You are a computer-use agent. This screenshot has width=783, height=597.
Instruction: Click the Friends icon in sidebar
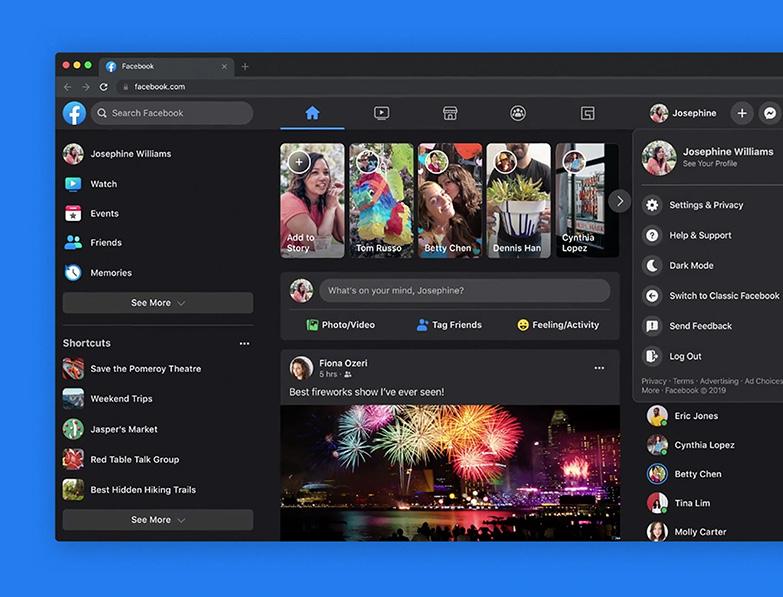pos(73,243)
